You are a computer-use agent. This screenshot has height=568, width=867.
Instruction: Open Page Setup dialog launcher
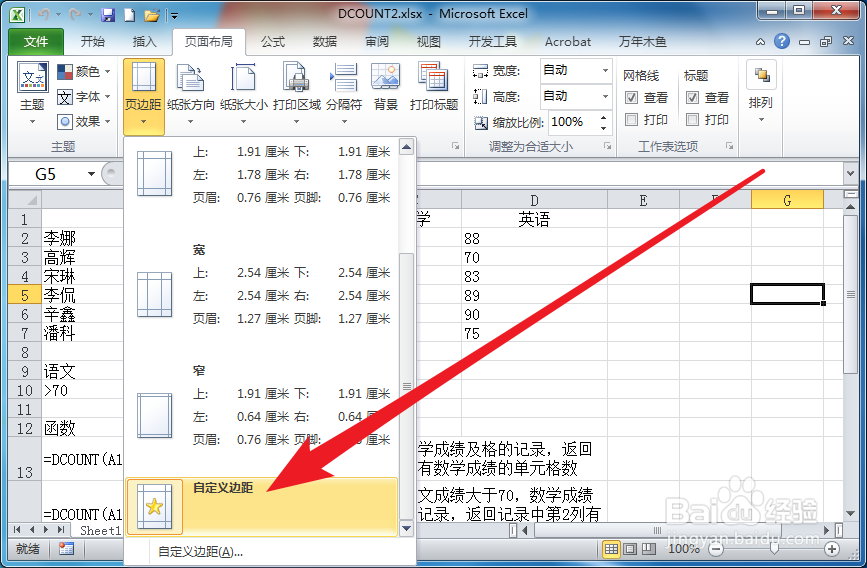click(x=455, y=146)
